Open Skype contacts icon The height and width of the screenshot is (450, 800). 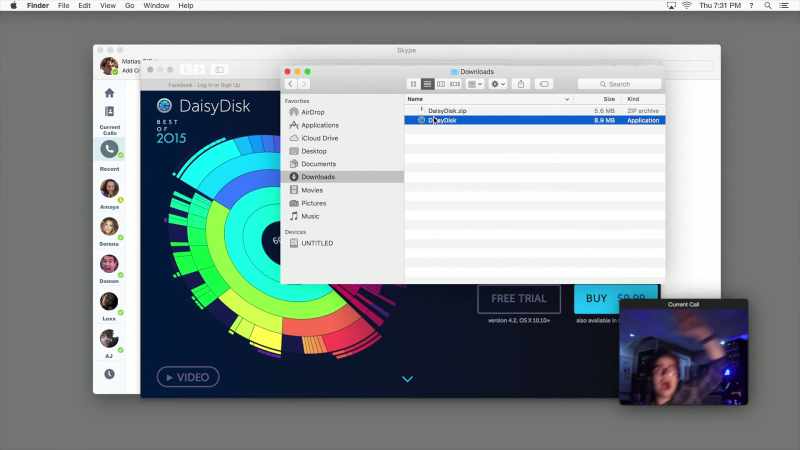coord(109,111)
